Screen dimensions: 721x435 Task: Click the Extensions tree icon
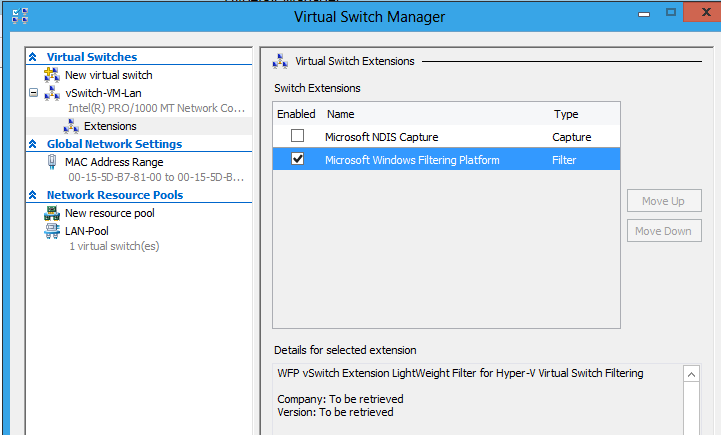pos(71,126)
